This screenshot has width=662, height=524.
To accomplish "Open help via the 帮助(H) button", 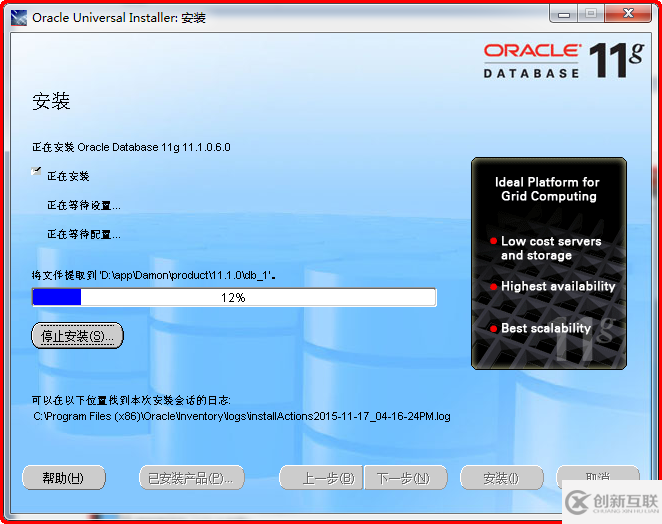I will coord(63,478).
